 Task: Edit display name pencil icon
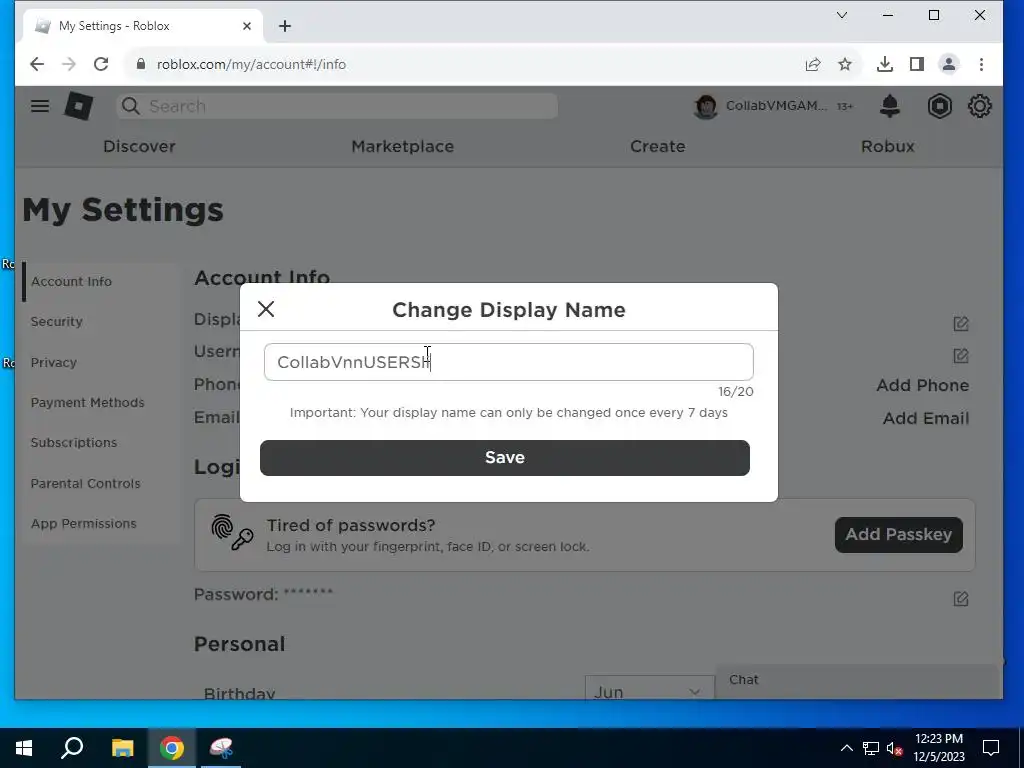[961, 323]
